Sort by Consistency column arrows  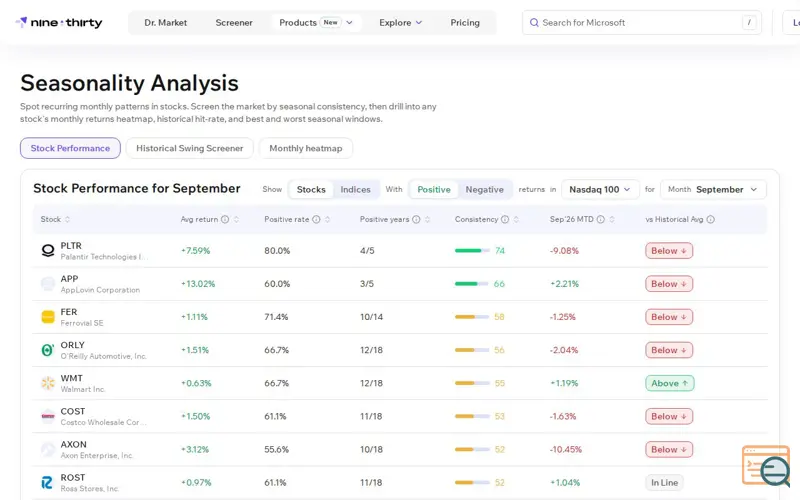(x=516, y=219)
